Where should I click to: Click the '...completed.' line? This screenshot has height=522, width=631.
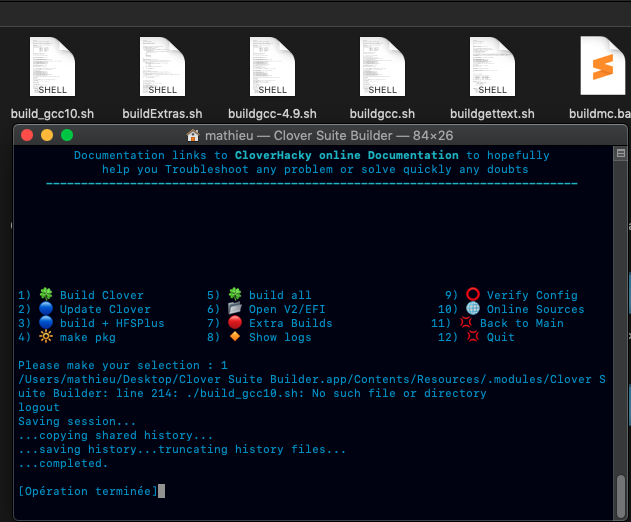coord(63,463)
